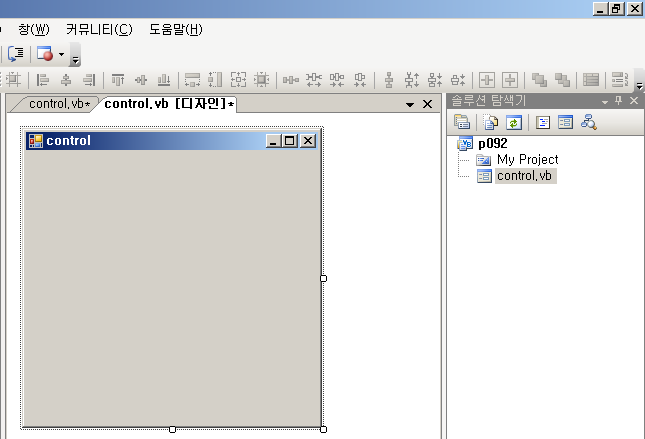Open the 도움말(H) menu
Viewport: 645px width, 439px height.
(176, 30)
